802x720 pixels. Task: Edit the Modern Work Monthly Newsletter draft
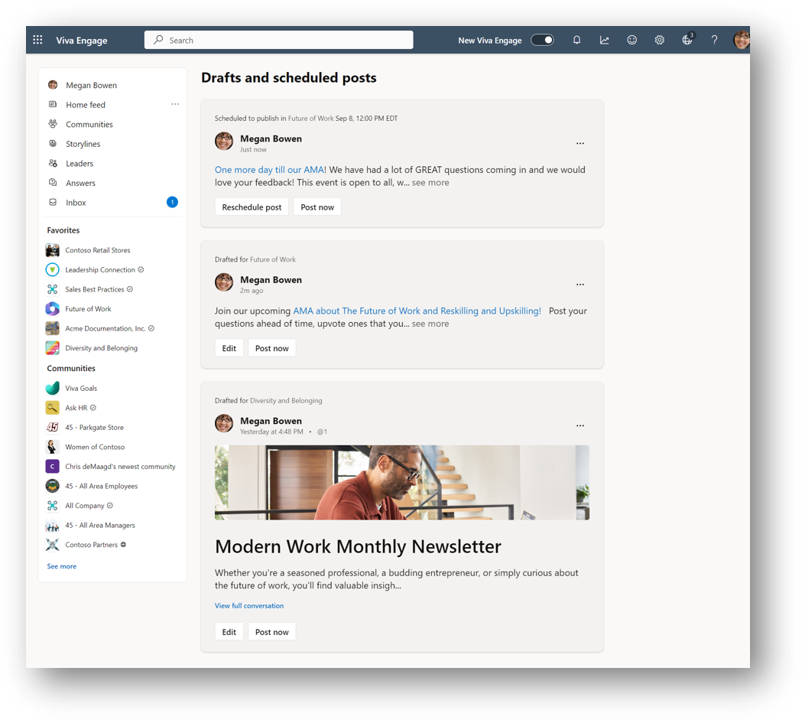coord(229,632)
